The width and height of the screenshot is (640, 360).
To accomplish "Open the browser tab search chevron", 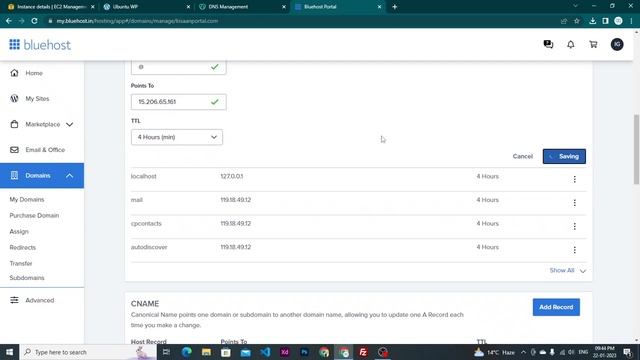I will point(575,6).
